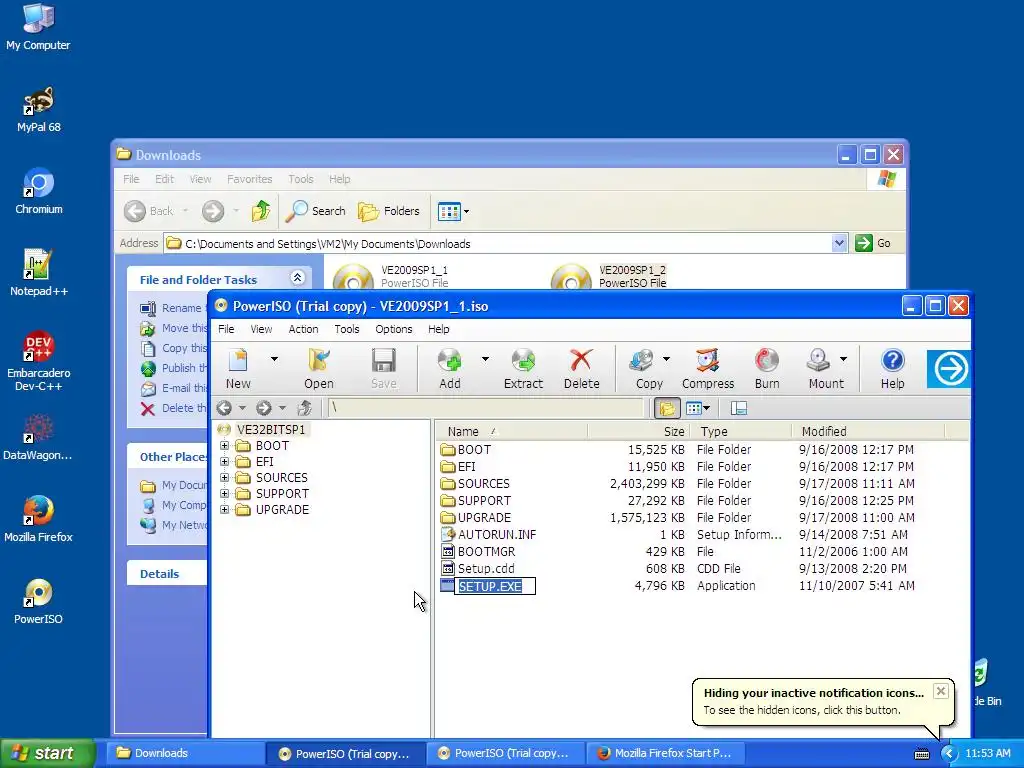1024x768 pixels.
Task: Click the MyPal 68 desktop icon
Action: pyautogui.click(x=39, y=109)
